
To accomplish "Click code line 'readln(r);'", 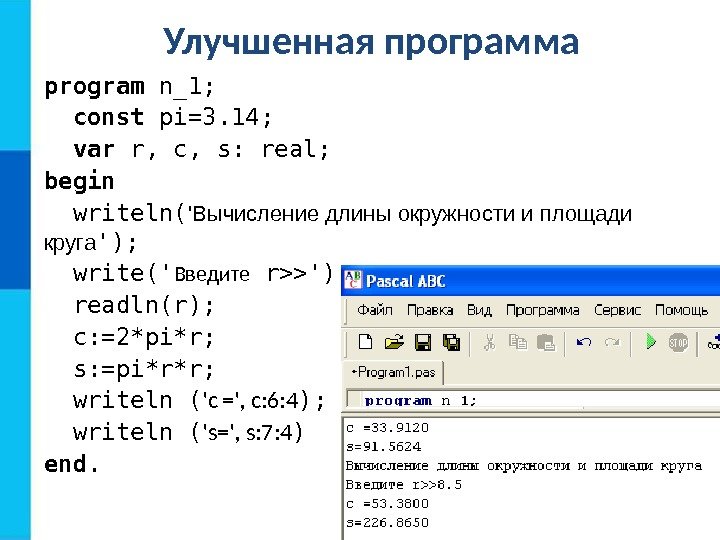I will [x=144, y=305].
